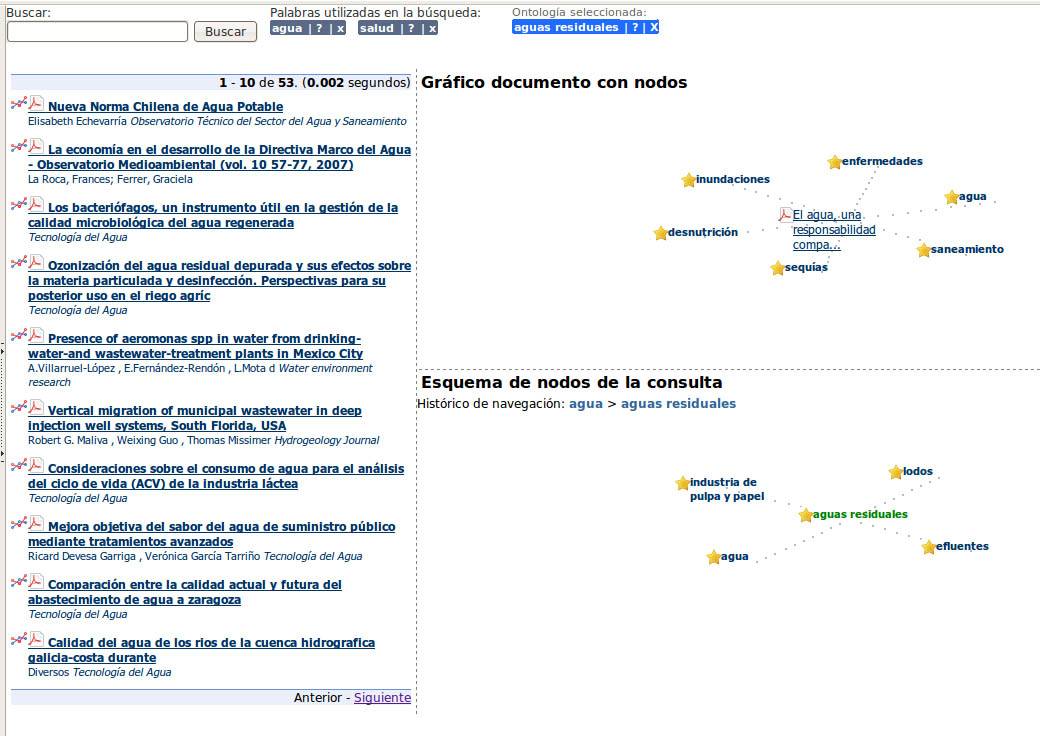
Task: Open PDF icon of Comparación entre la calidad
Action: click(x=36, y=582)
